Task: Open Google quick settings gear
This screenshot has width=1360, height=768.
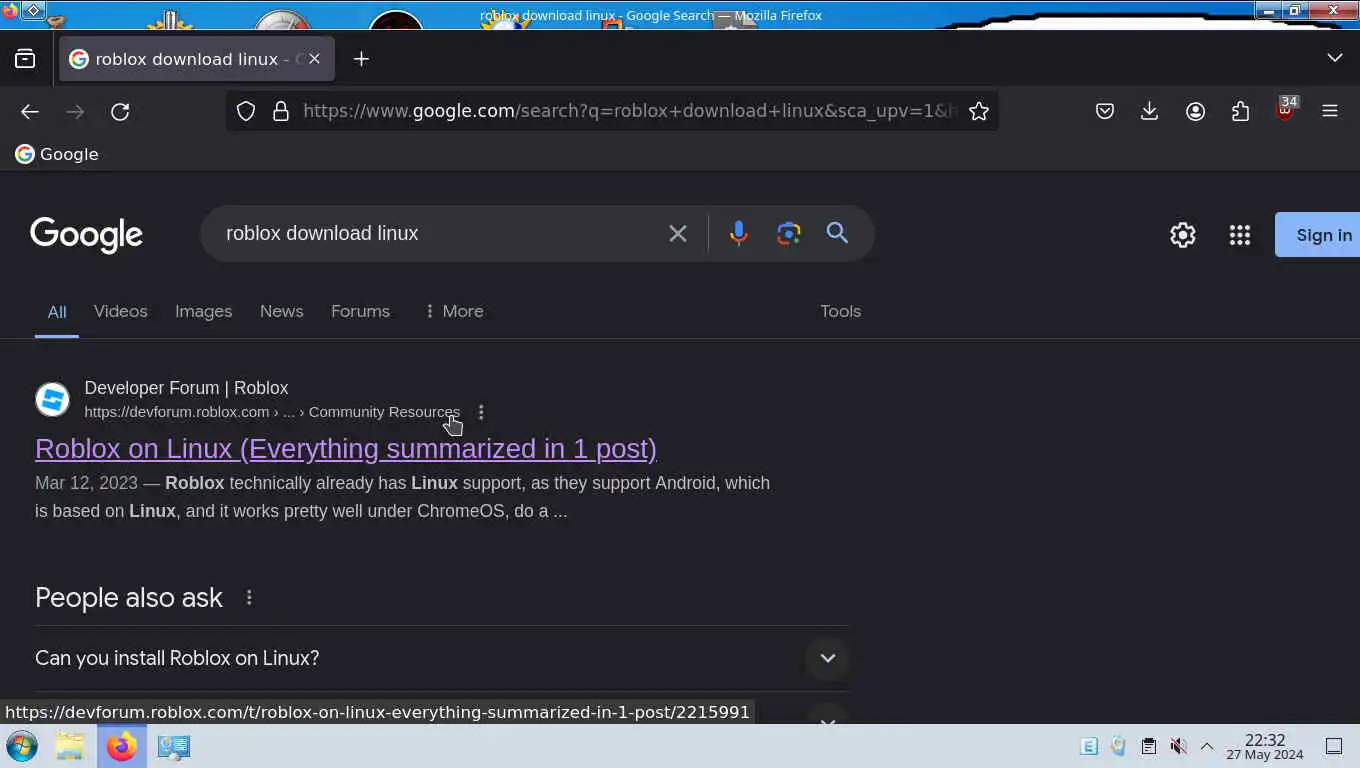Action: (x=1183, y=235)
